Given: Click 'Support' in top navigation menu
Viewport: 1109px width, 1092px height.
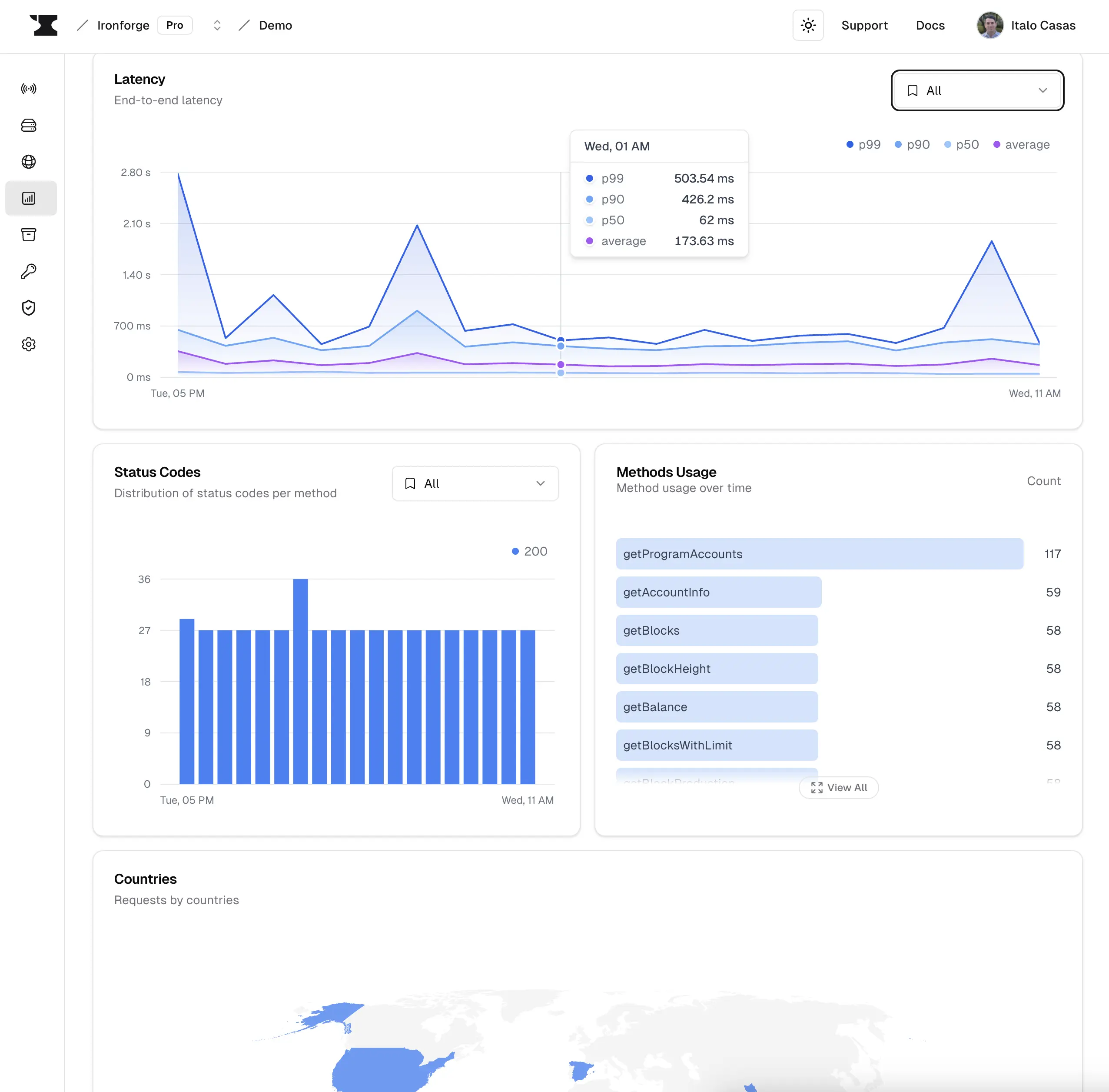Looking at the screenshot, I should click(864, 25).
